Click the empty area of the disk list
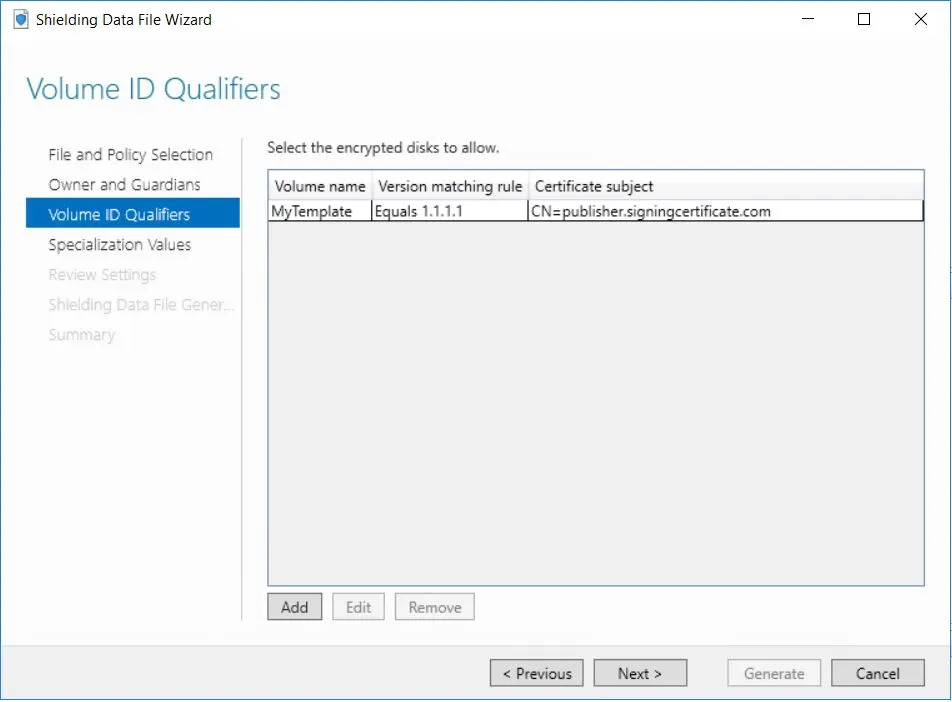This screenshot has height=702, width=952. point(595,400)
